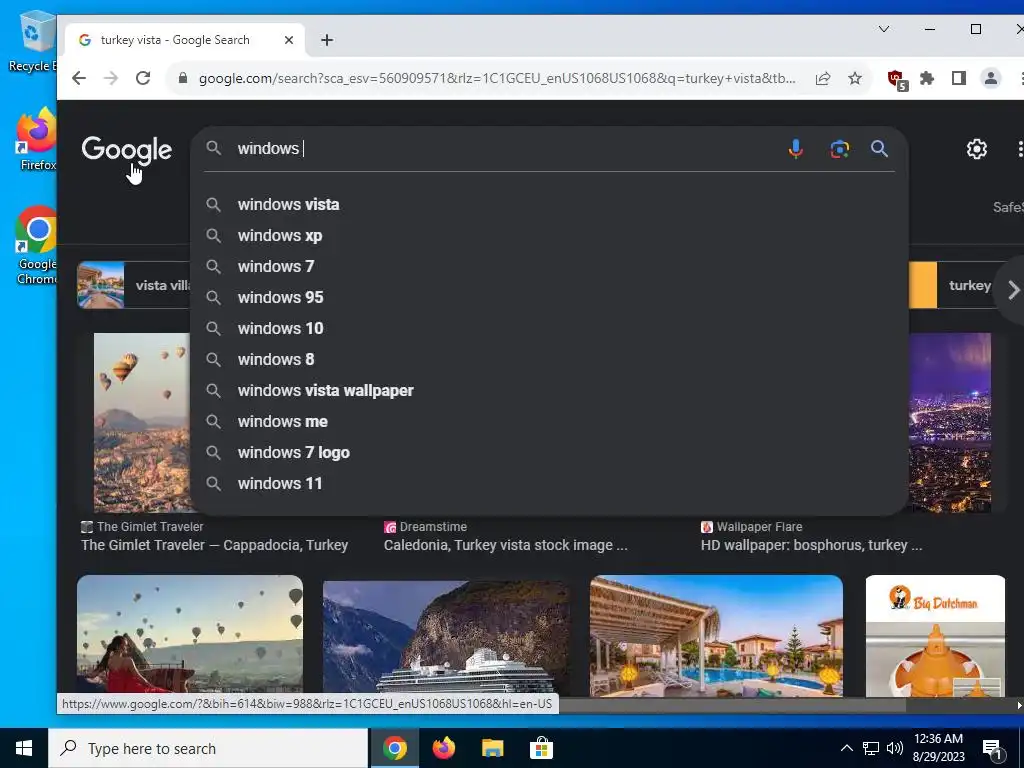Choose suggestion windows 10
This screenshot has height=768, width=1024.
point(550,328)
